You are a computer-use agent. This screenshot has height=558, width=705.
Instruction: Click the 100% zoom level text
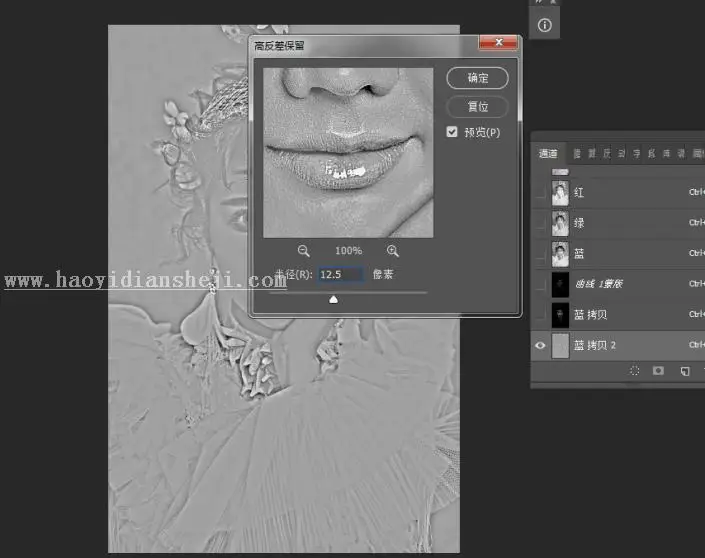coord(348,251)
